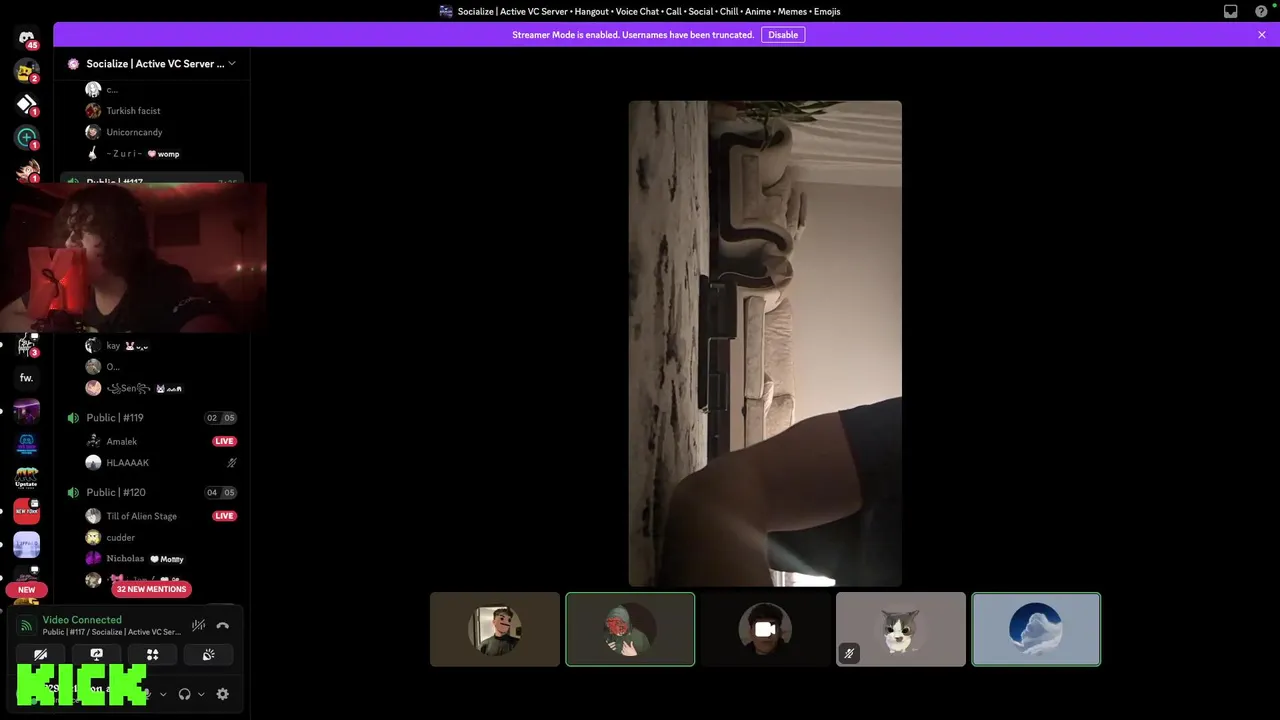The height and width of the screenshot is (720, 1280).
Task: Dismiss the Streamer Mode banner
Action: pos(1262,35)
